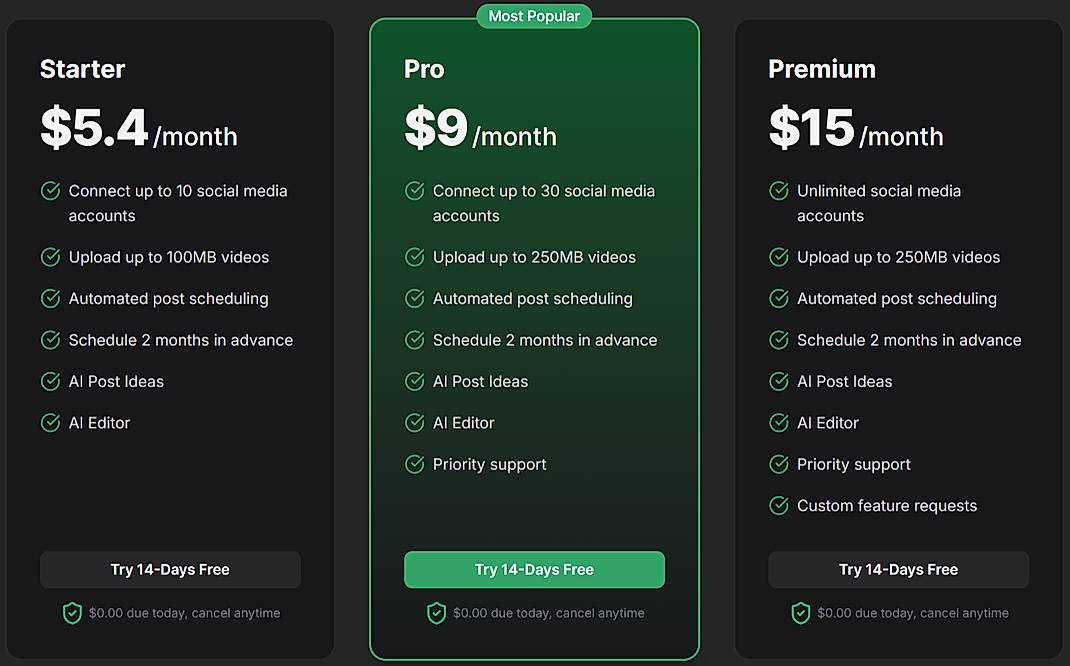Viewport: 1070px width, 666px height.
Task: Click the checkmark next to Upload up to 100MB videos
Action: [50, 257]
